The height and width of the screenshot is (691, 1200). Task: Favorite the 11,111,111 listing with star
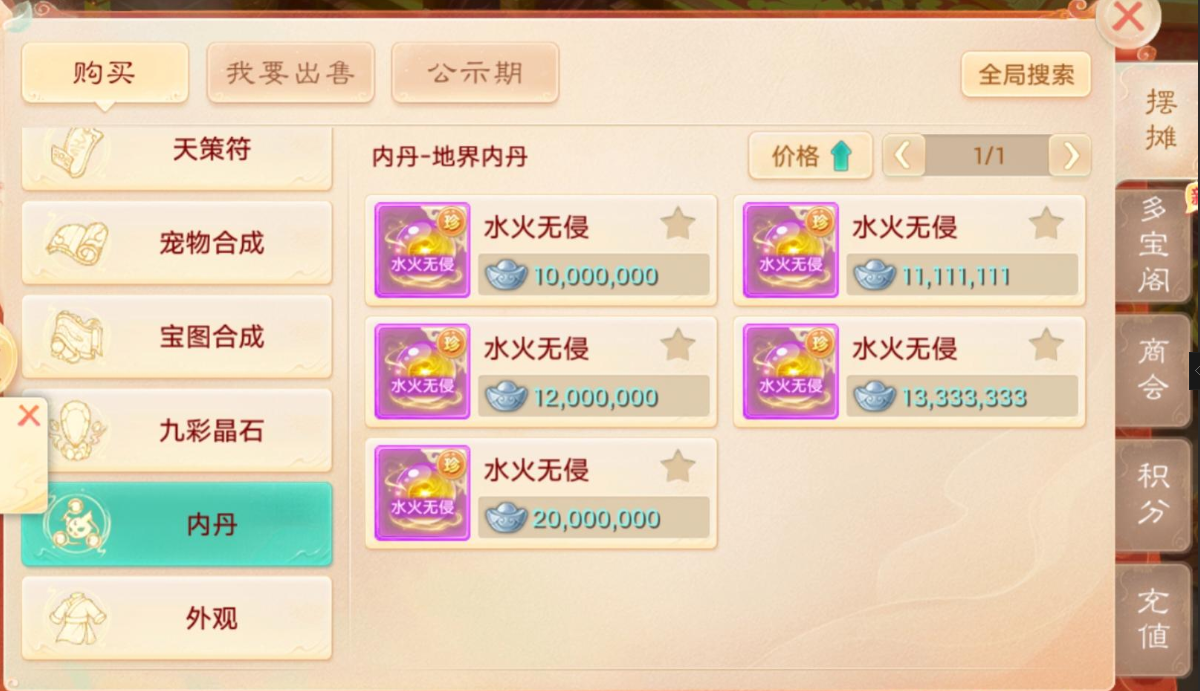1046,223
